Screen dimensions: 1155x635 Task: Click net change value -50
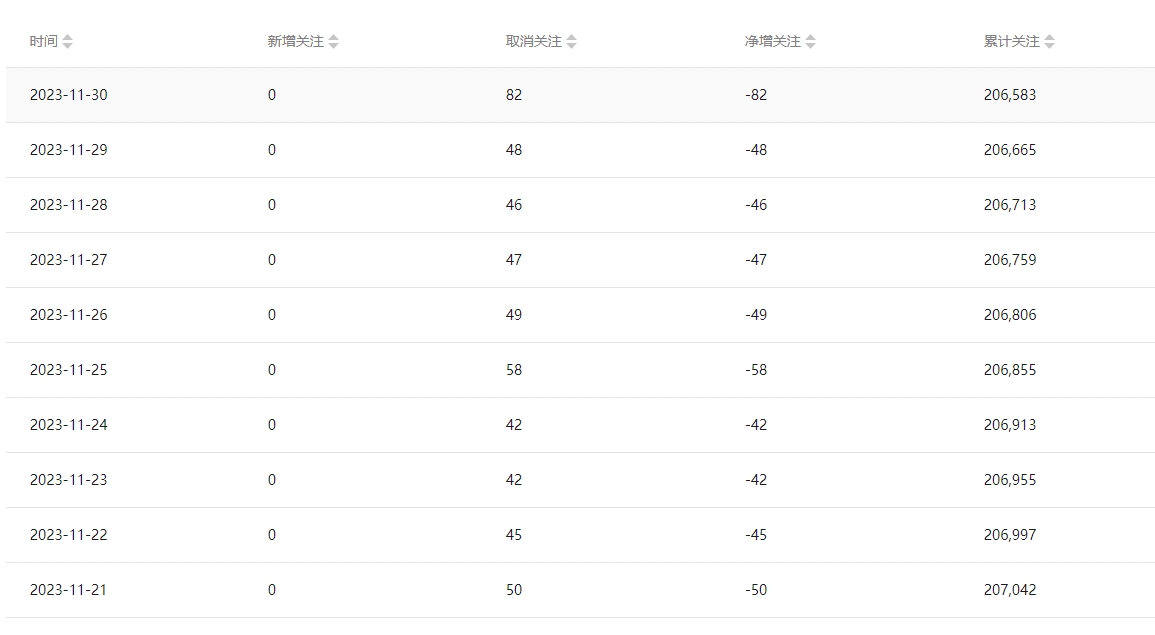coord(756,590)
